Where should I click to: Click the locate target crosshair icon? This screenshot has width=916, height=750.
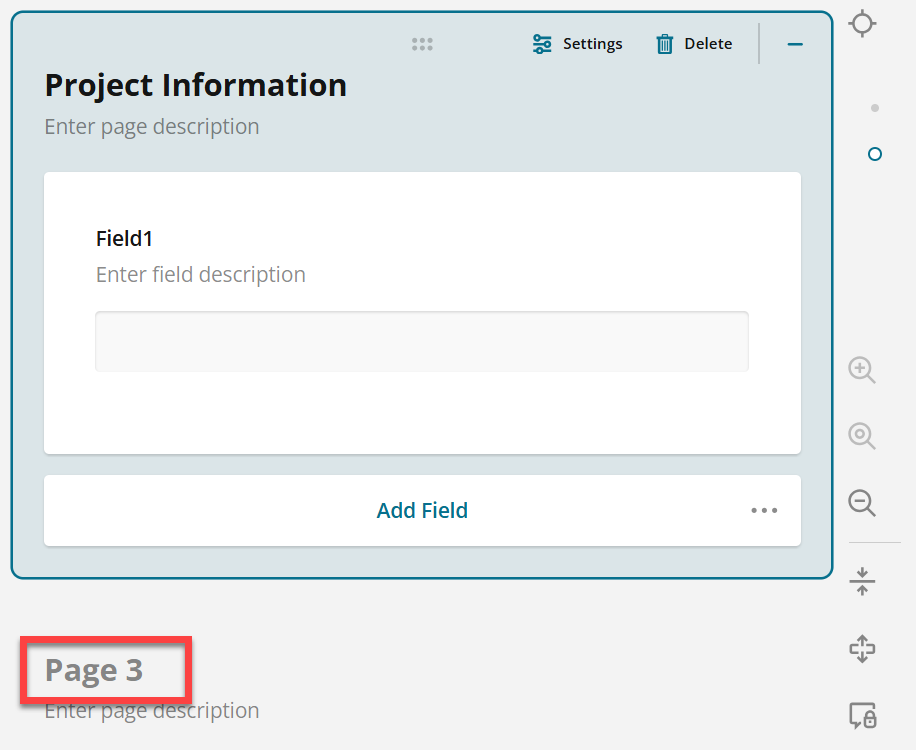[862, 24]
